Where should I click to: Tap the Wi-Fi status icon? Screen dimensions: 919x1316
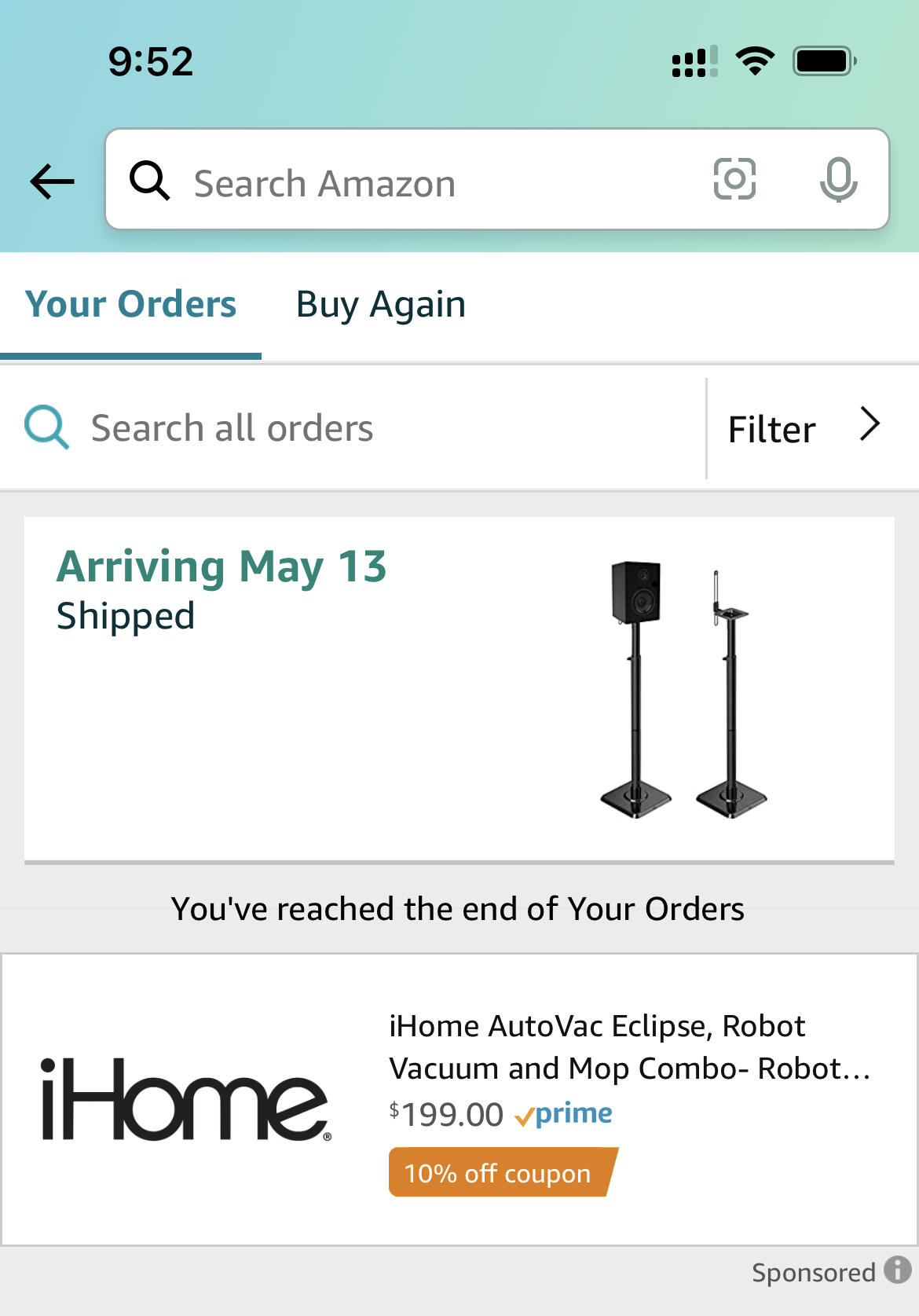click(x=755, y=61)
